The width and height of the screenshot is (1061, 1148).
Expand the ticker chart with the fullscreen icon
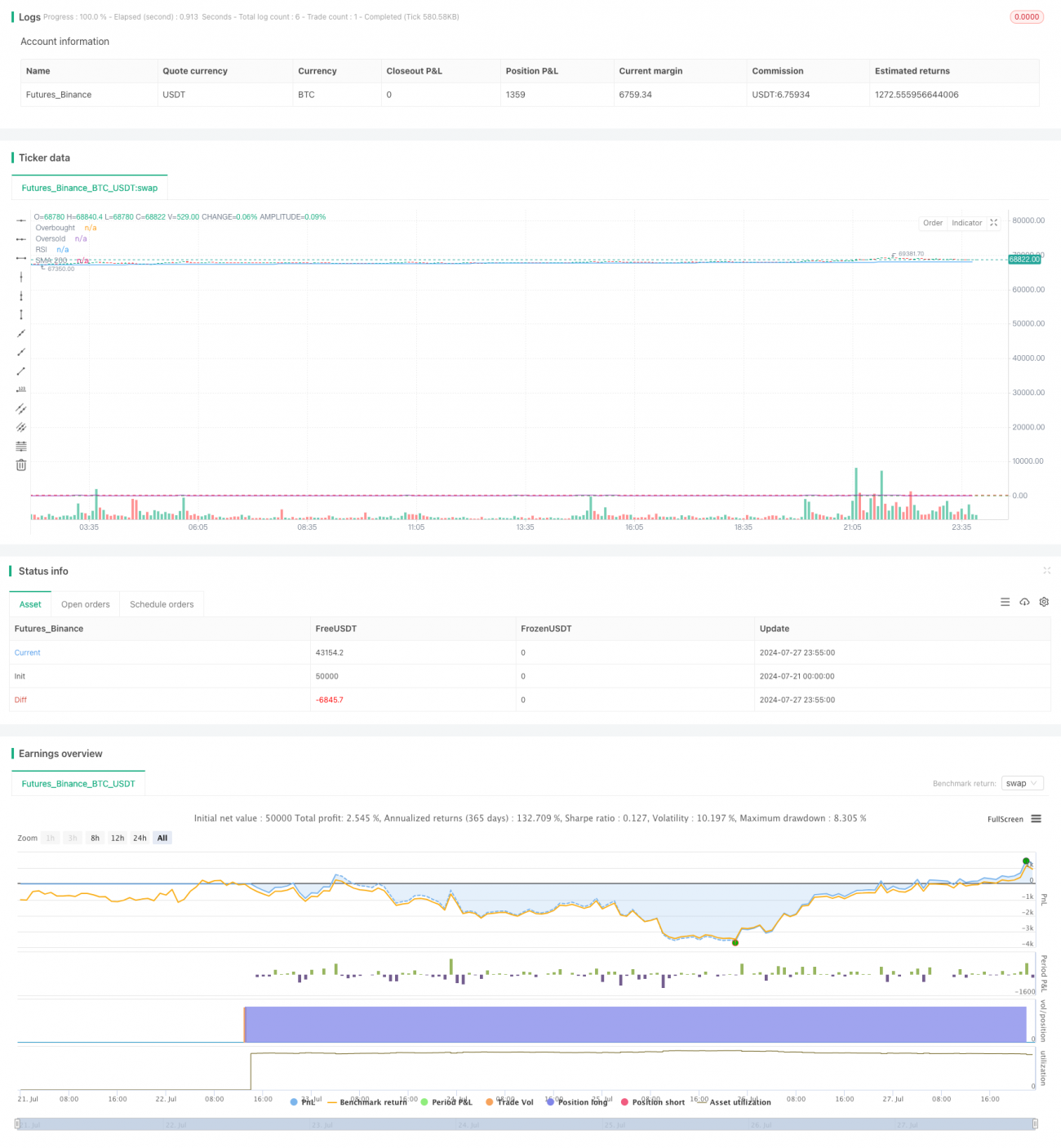pos(994,223)
